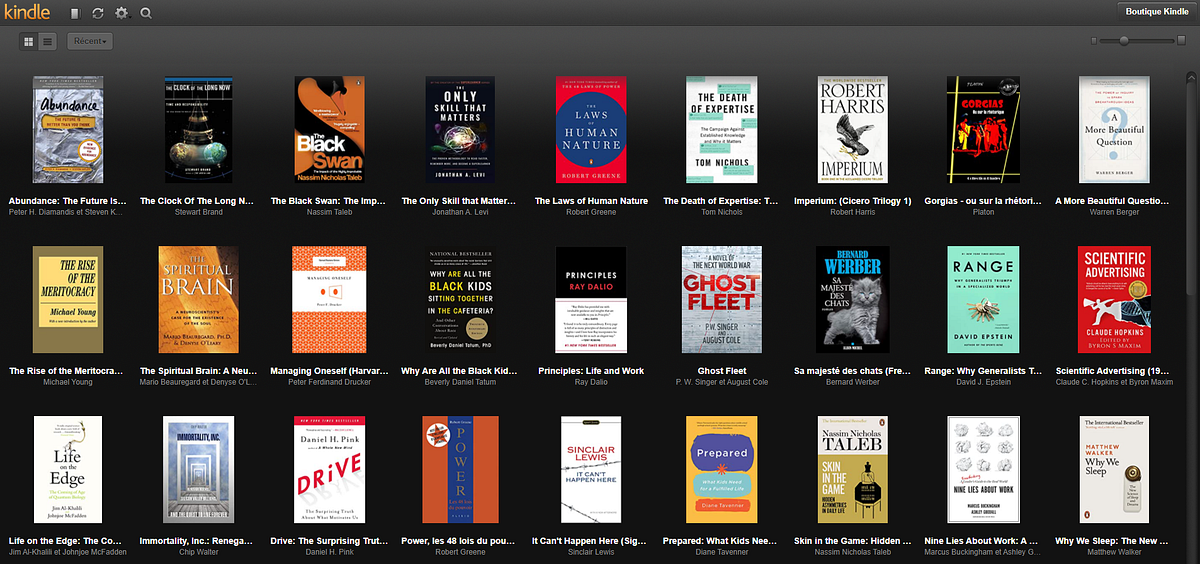Viewport: 1200px width, 564px height.
Task: Open The Rise of the Meritocracy cover
Action: pyautogui.click(x=68, y=300)
